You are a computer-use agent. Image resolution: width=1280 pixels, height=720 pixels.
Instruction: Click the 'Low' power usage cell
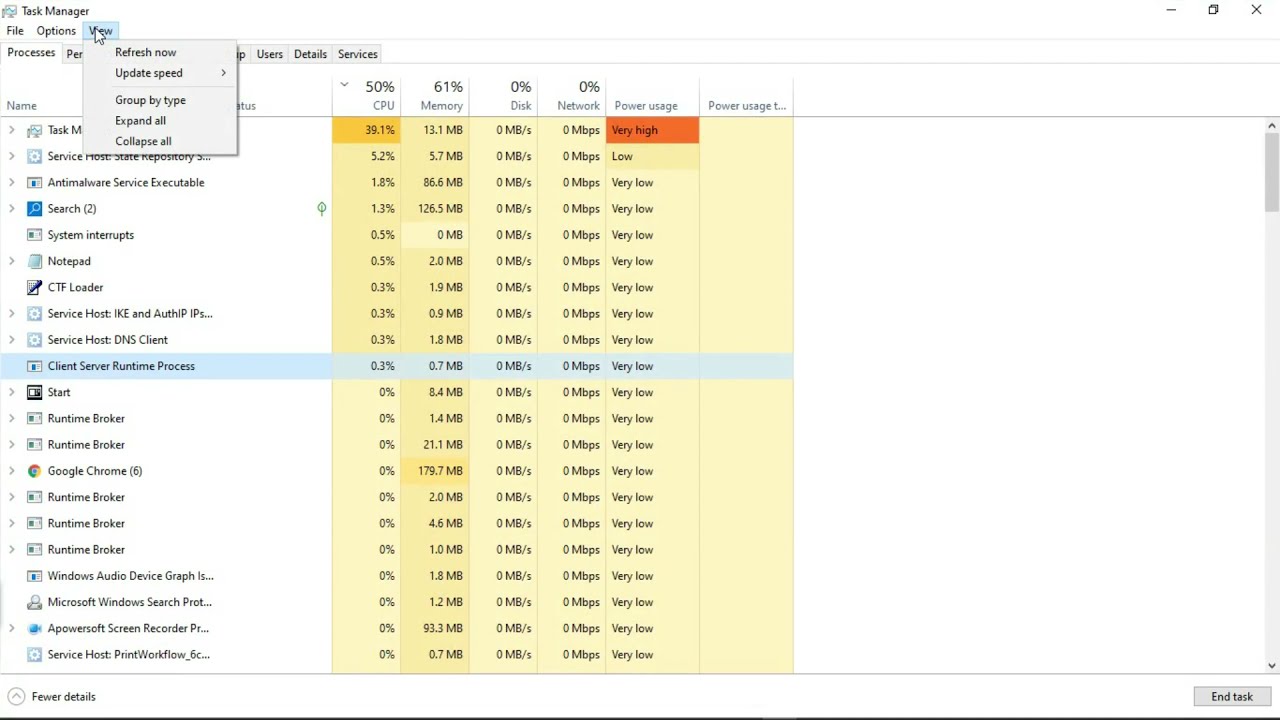tap(652, 156)
